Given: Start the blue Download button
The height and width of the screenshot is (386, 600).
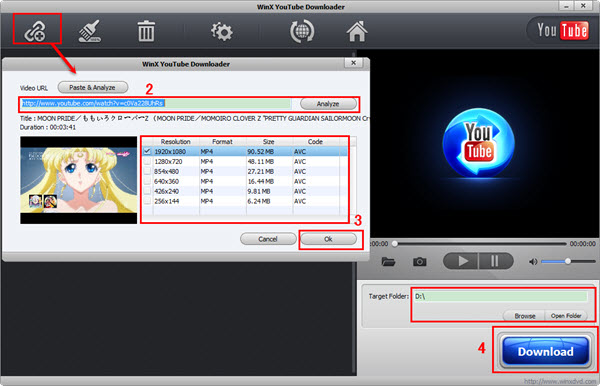Looking at the screenshot, I should (x=545, y=351).
